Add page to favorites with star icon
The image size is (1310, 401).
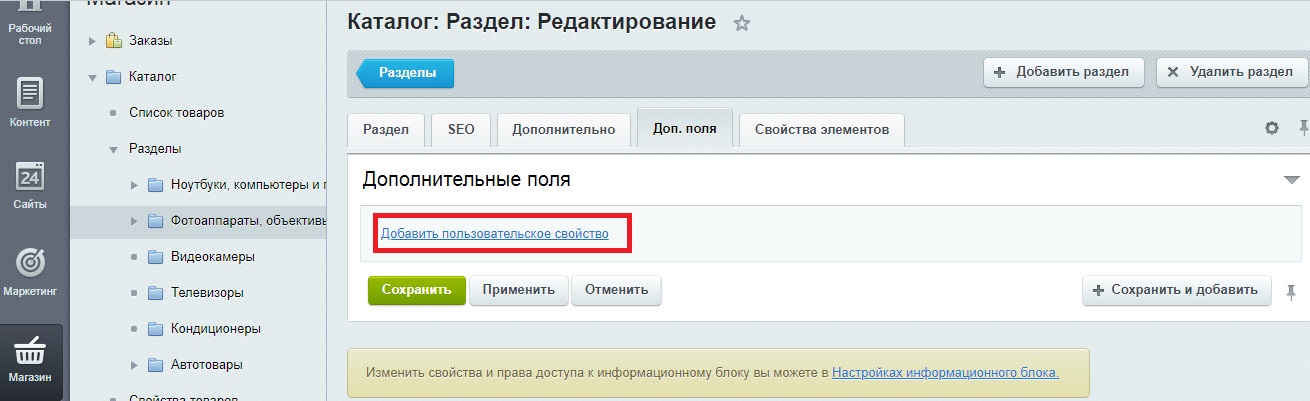tap(741, 24)
